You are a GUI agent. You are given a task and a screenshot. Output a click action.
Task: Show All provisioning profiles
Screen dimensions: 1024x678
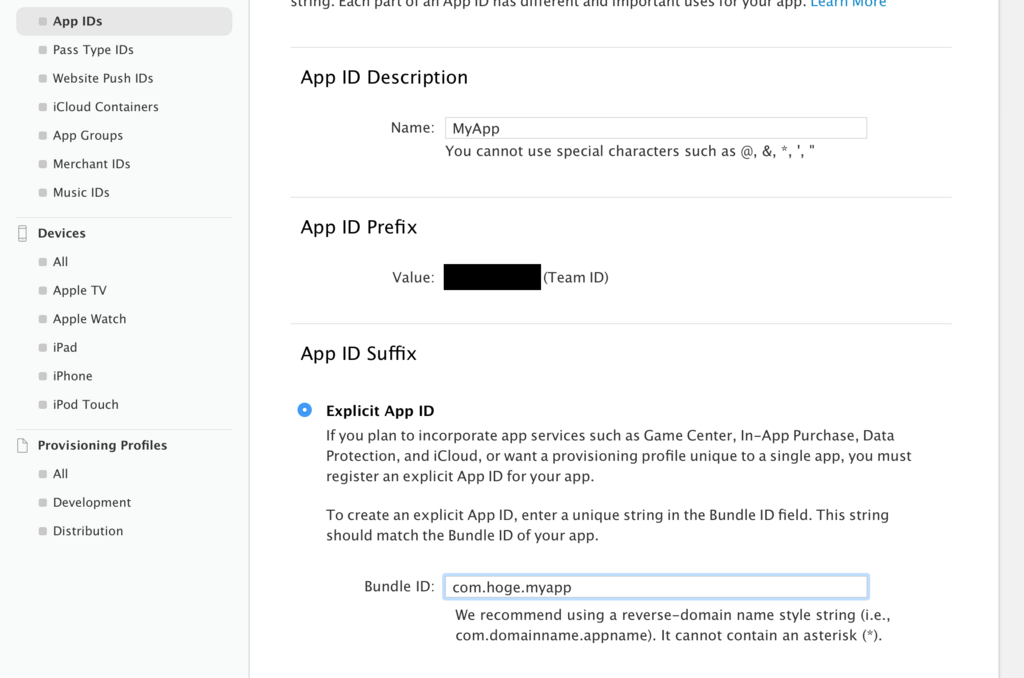pyautogui.click(x=60, y=474)
